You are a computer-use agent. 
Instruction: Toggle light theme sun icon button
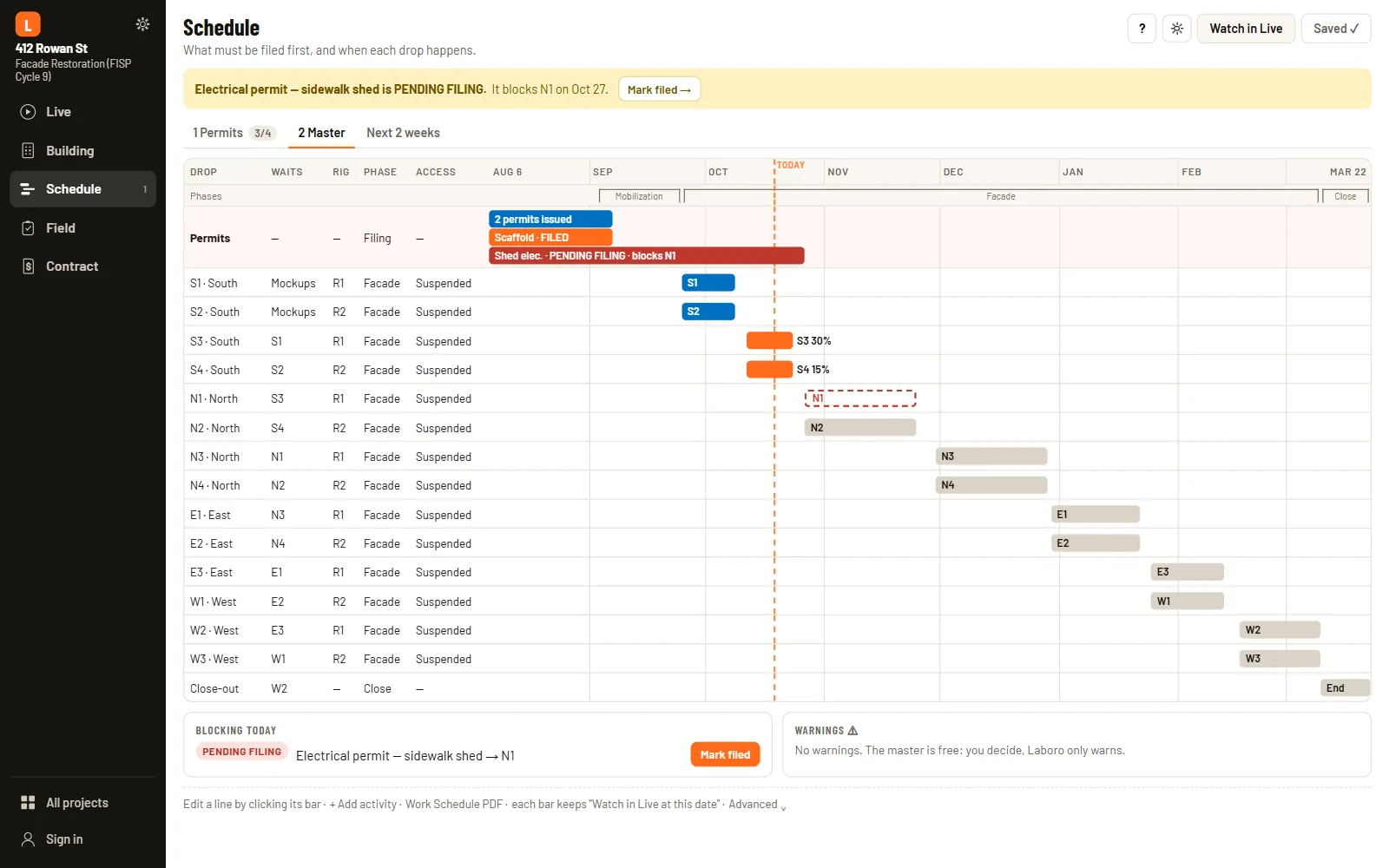point(1176,29)
